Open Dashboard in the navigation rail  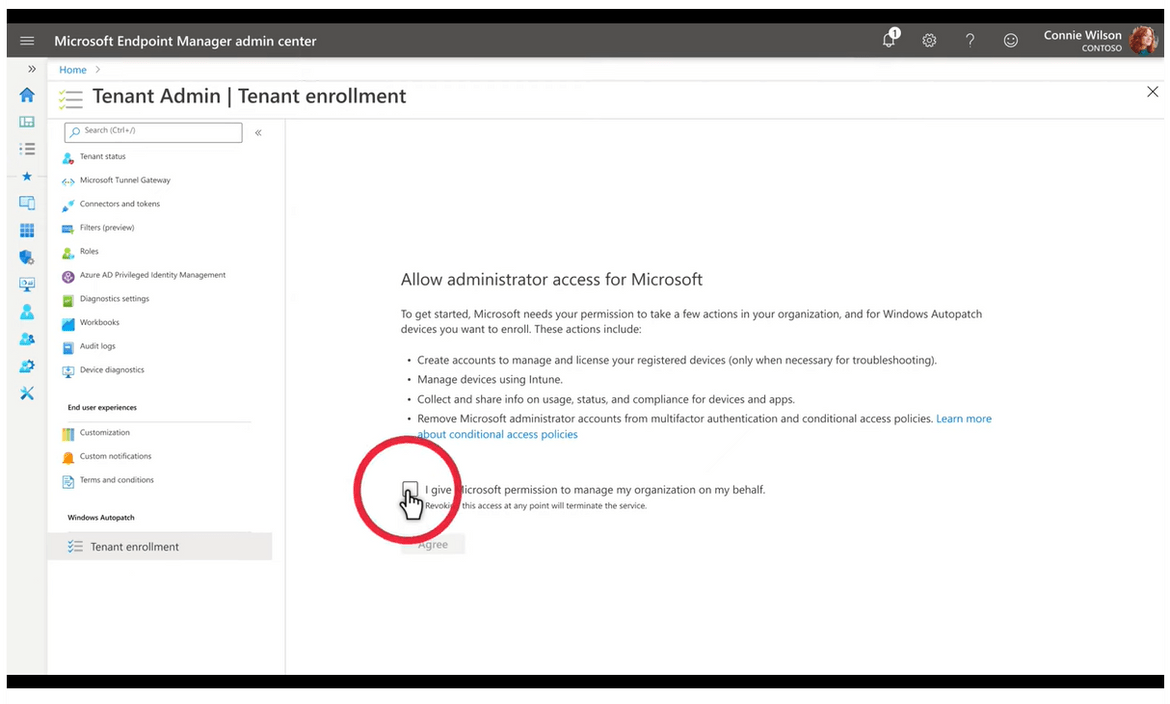[27, 122]
